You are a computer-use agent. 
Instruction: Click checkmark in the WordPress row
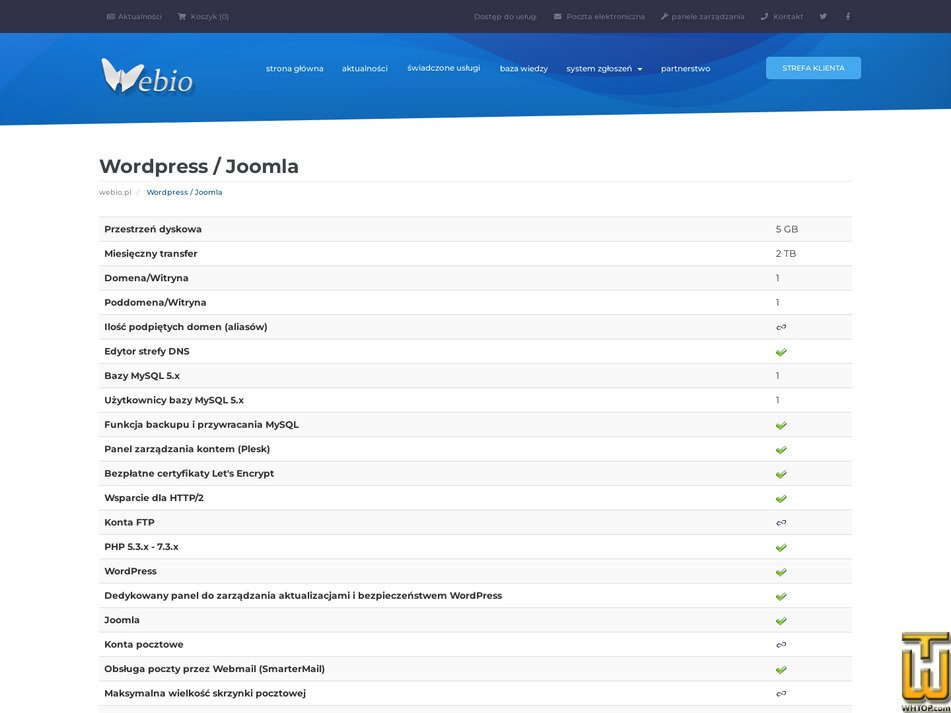tap(781, 572)
